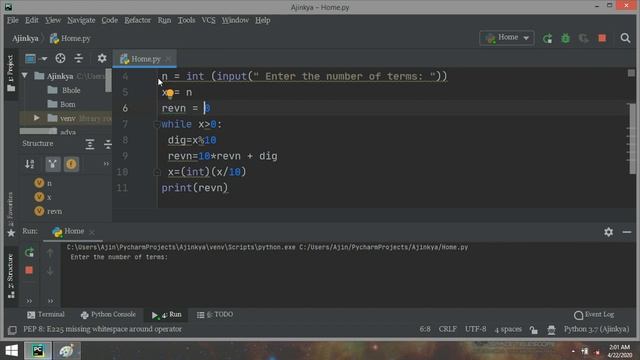This screenshot has width=640, height=360.
Task: Click the Locate file target icon
Action: point(60,59)
